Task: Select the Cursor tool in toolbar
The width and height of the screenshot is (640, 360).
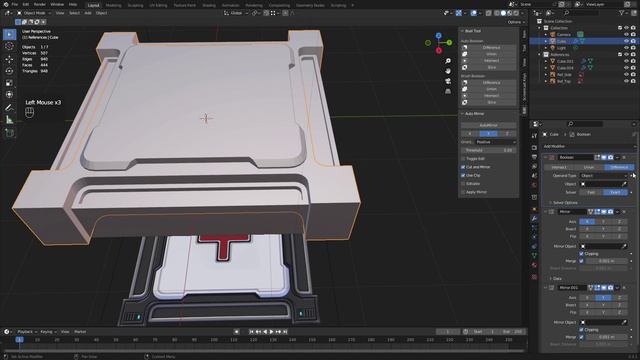Action: pyautogui.click(x=9, y=47)
